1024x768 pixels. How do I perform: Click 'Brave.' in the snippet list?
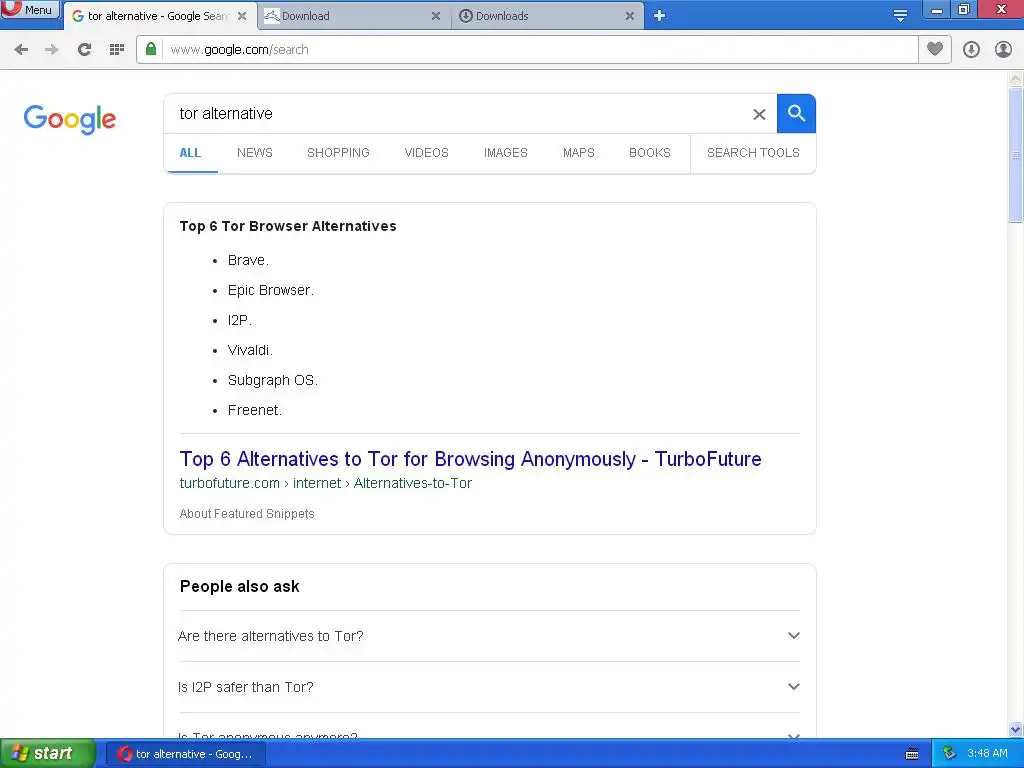(x=248, y=260)
